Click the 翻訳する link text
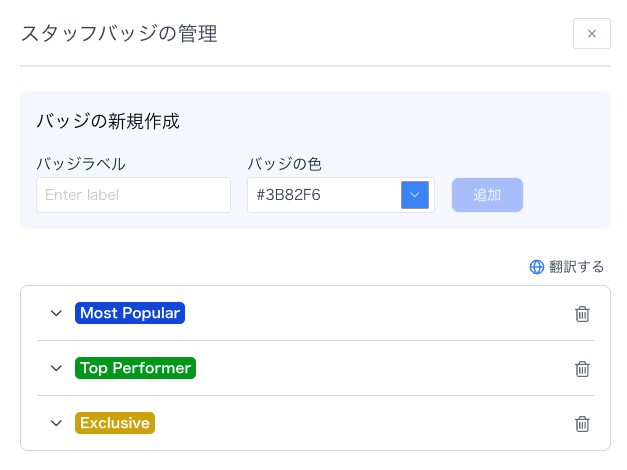Screen dimensions: 627x470 tap(577, 267)
